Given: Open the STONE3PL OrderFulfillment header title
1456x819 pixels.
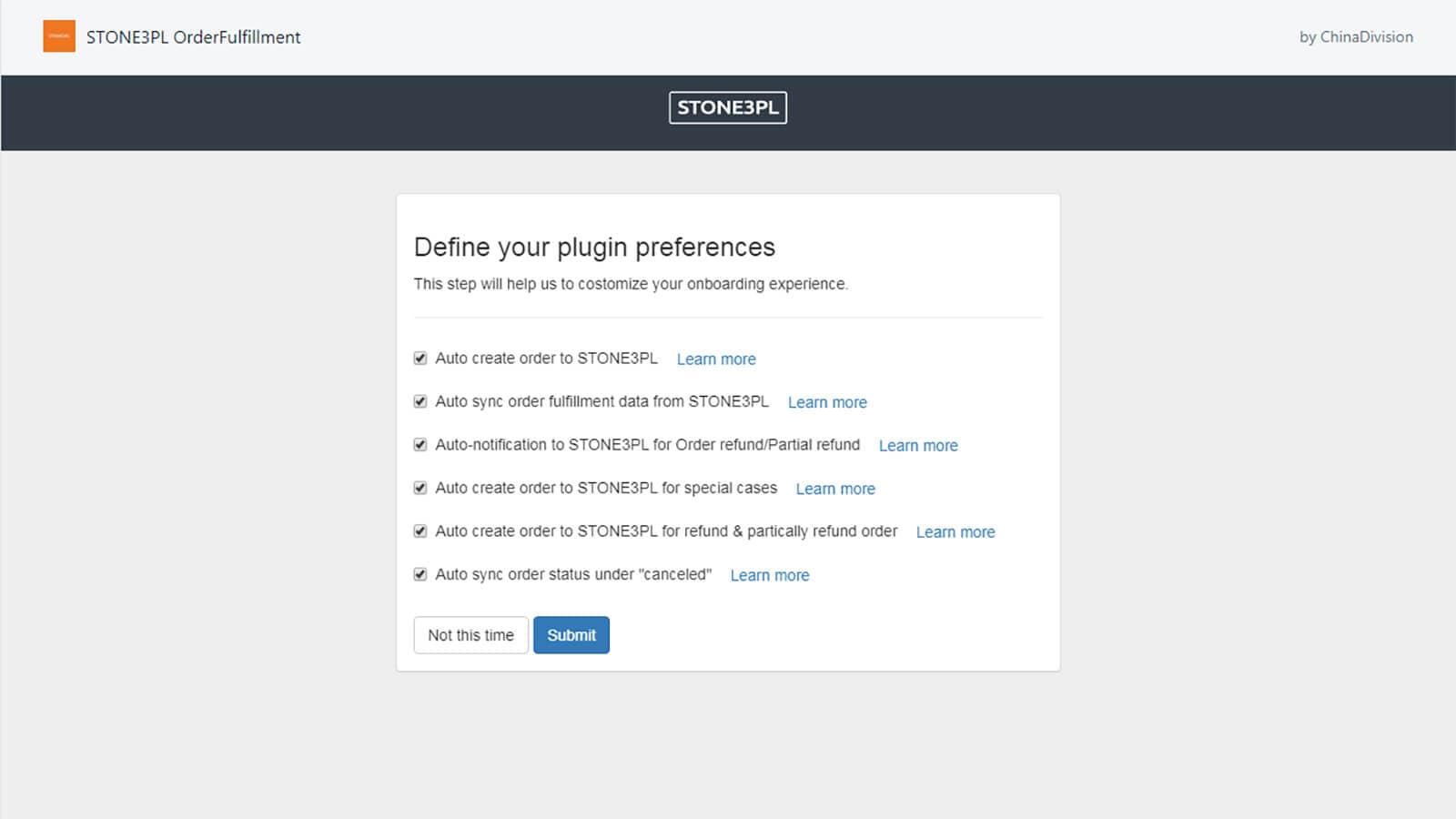Looking at the screenshot, I should click(193, 37).
